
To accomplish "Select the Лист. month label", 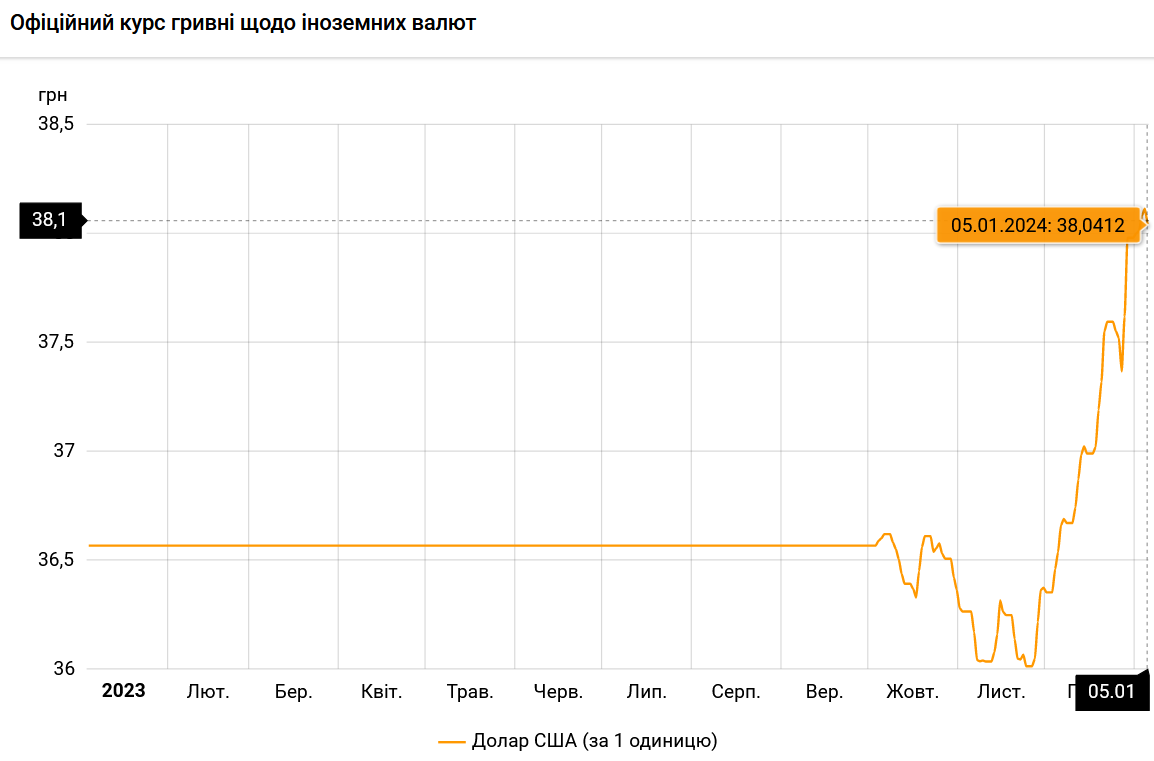I will click(x=1001, y=692).
